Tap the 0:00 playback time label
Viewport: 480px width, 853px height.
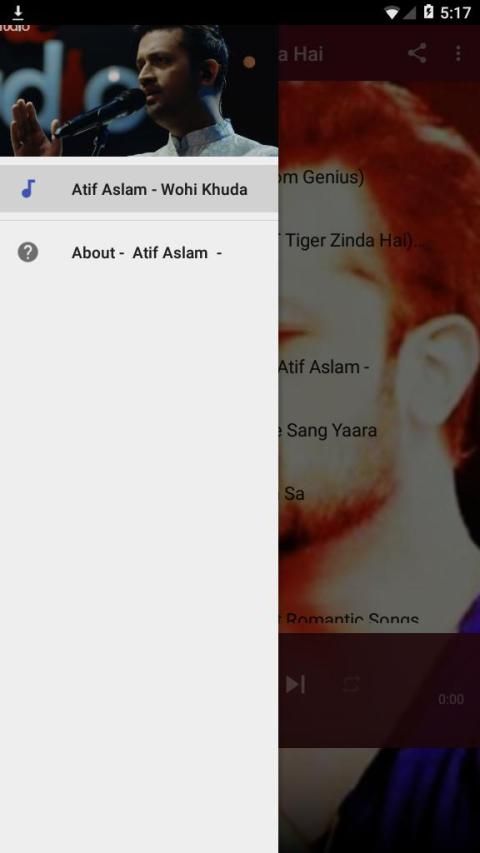tap(451, 699)
